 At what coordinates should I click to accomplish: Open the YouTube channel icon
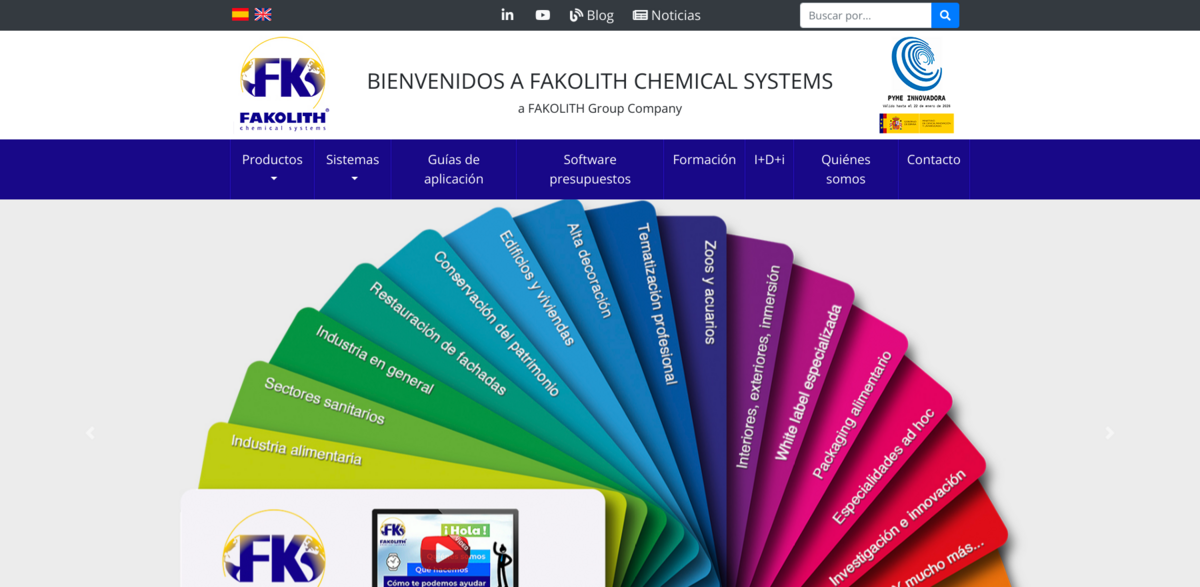542,14
